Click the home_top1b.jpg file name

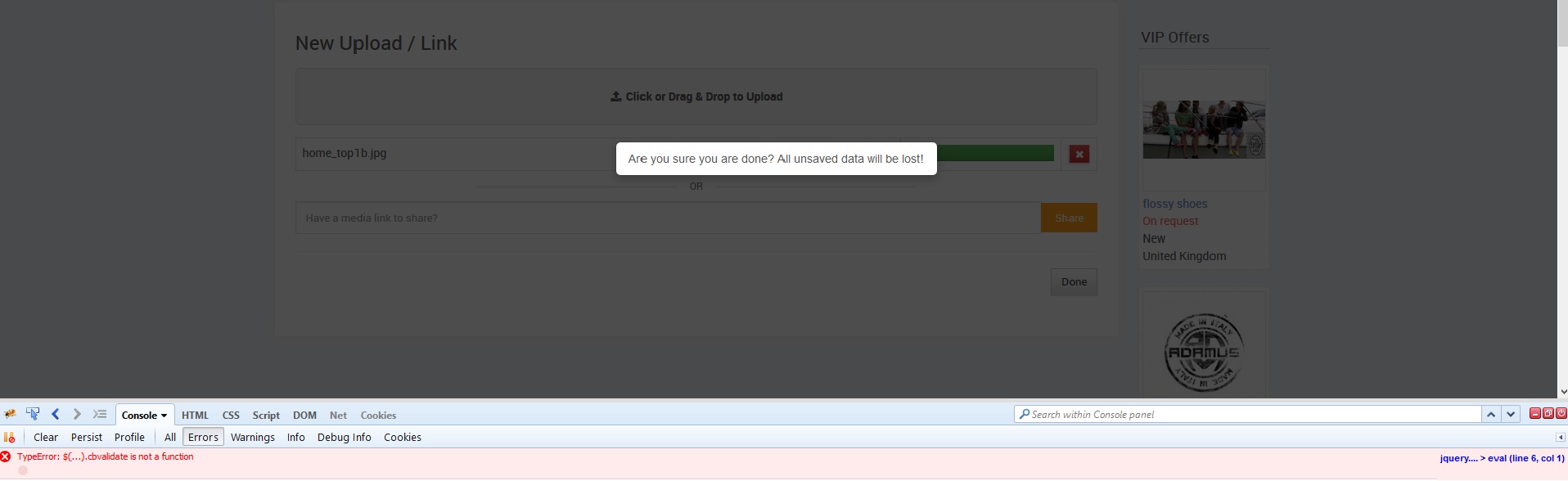click(345, 153)
